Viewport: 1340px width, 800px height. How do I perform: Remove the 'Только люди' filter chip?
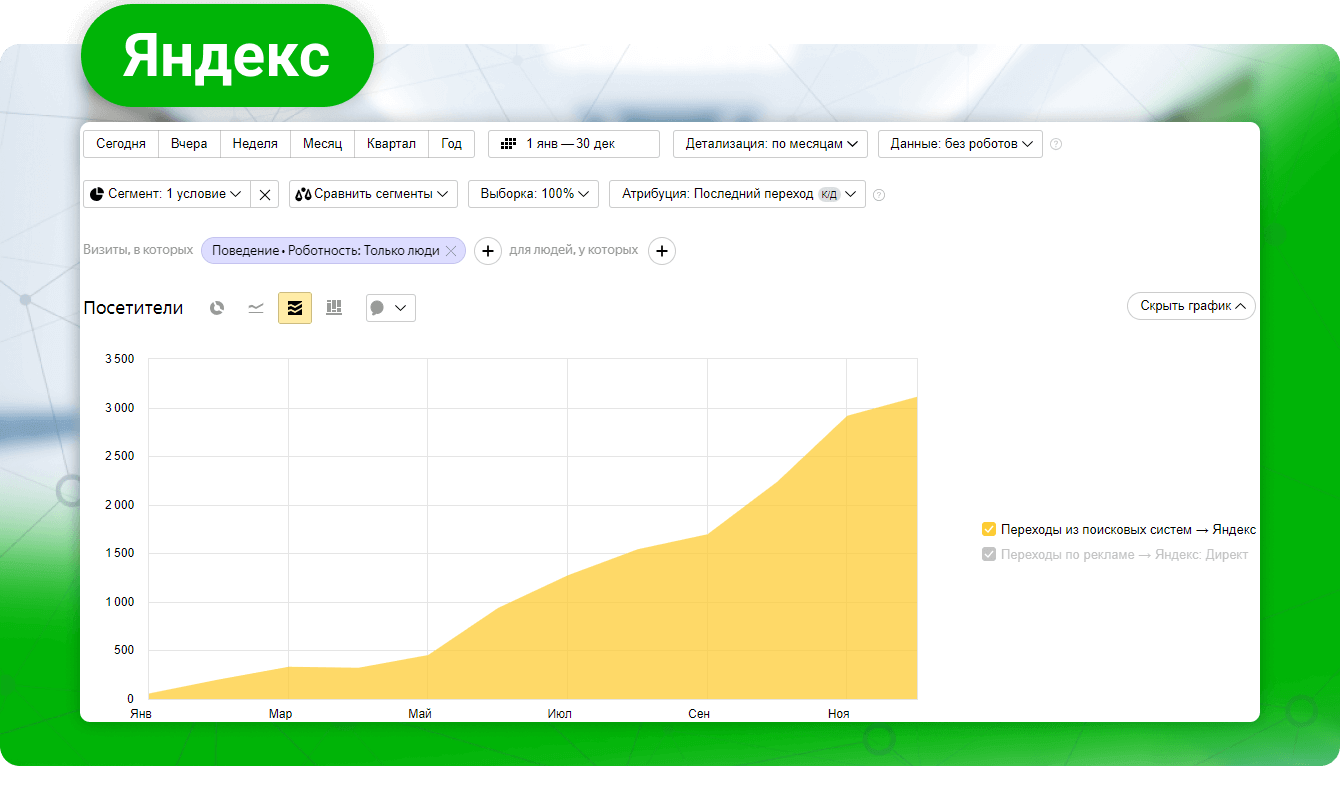pos(451,251)
